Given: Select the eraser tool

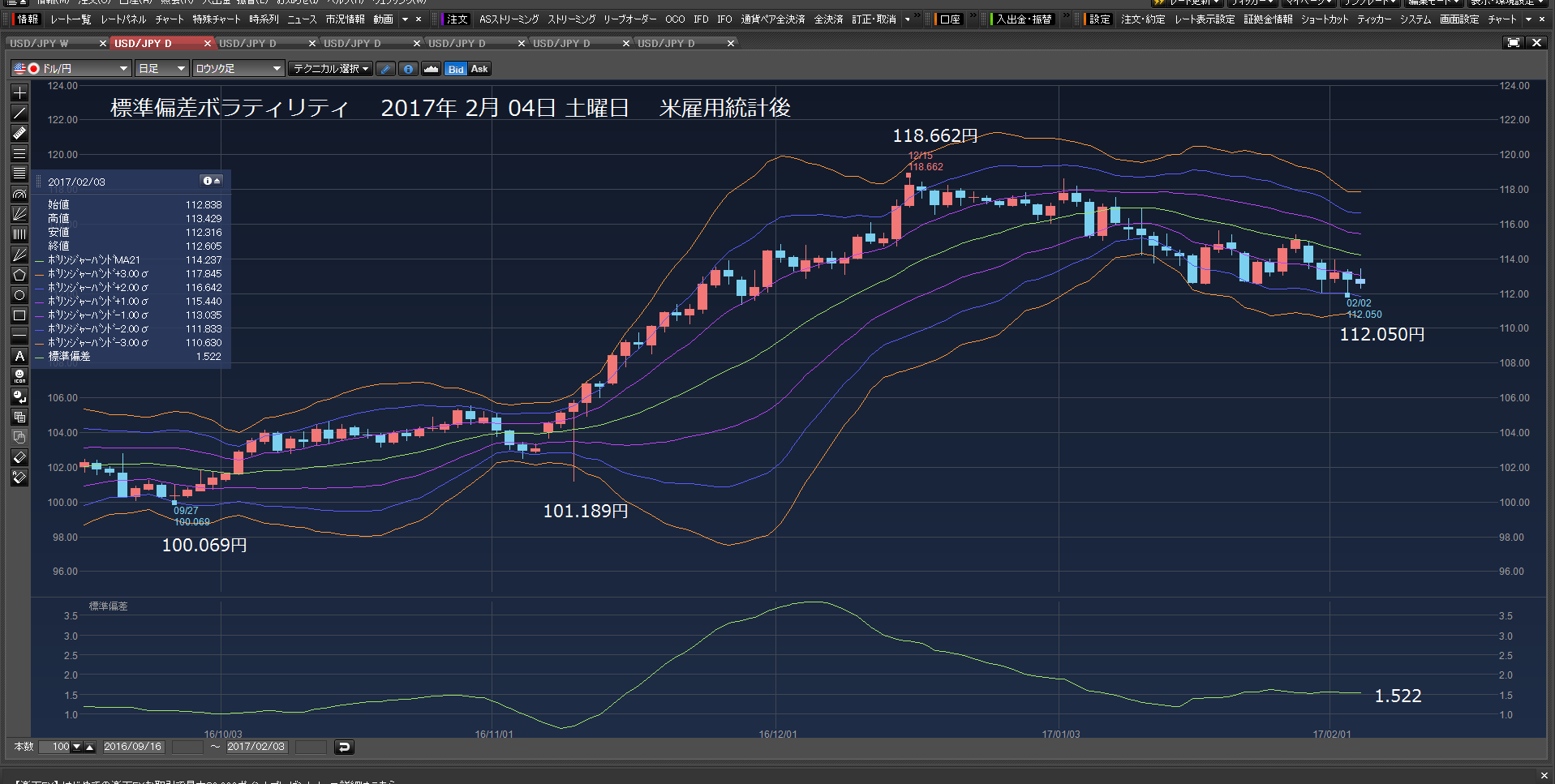Looking at the screenshot, I should coord(19,457).
